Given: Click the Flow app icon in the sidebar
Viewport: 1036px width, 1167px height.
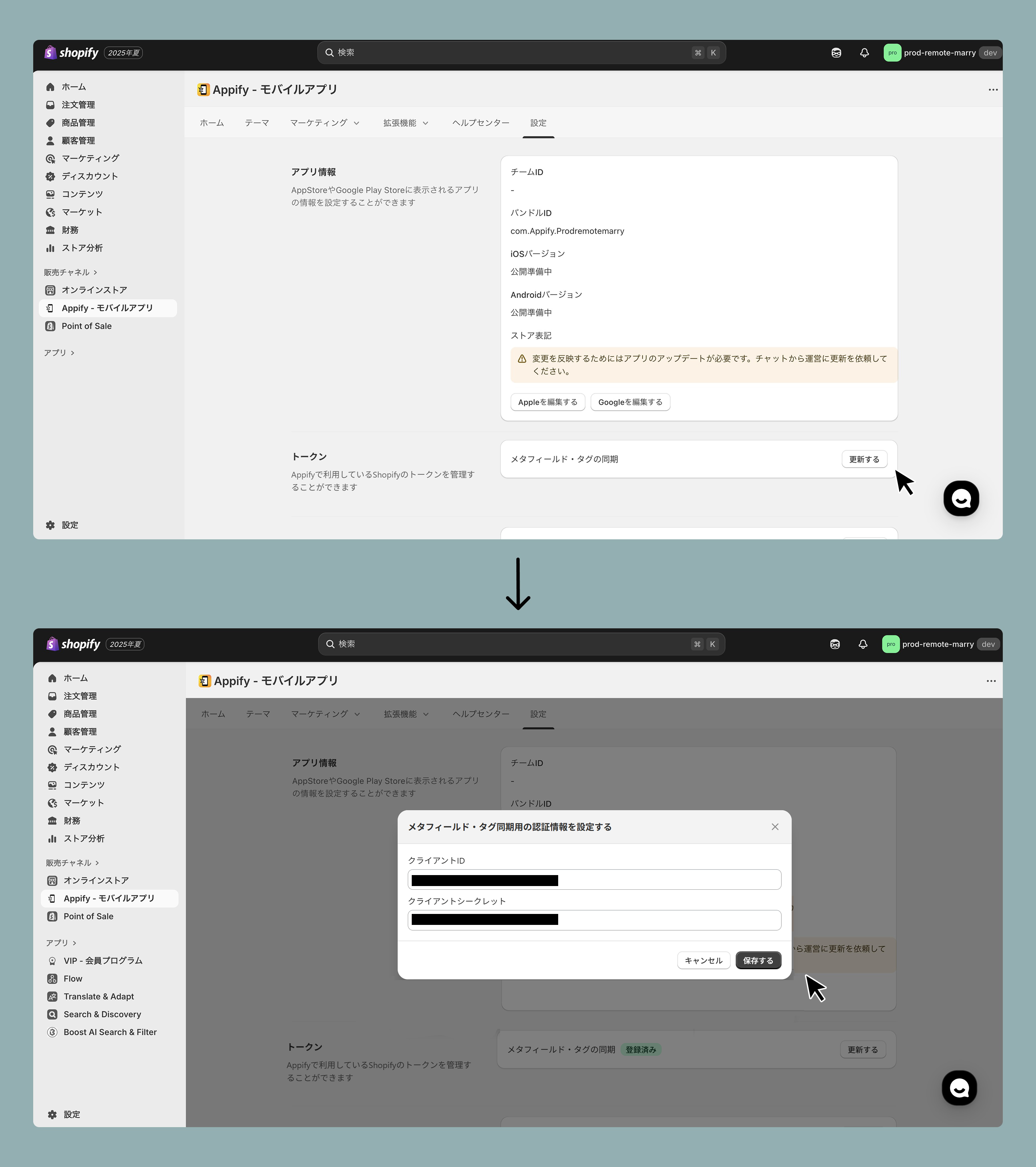Looking at the screenshot, I should coord(52,979).
